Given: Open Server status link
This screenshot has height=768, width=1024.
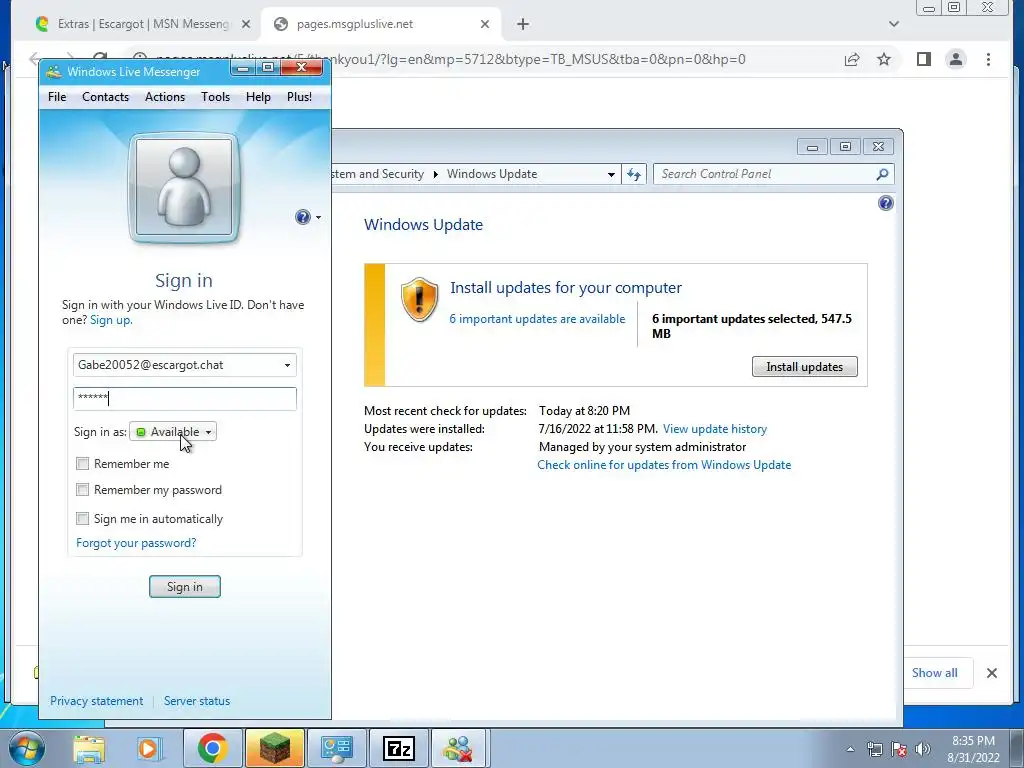Looking at the screenshot, I should (x=197, y=701).
